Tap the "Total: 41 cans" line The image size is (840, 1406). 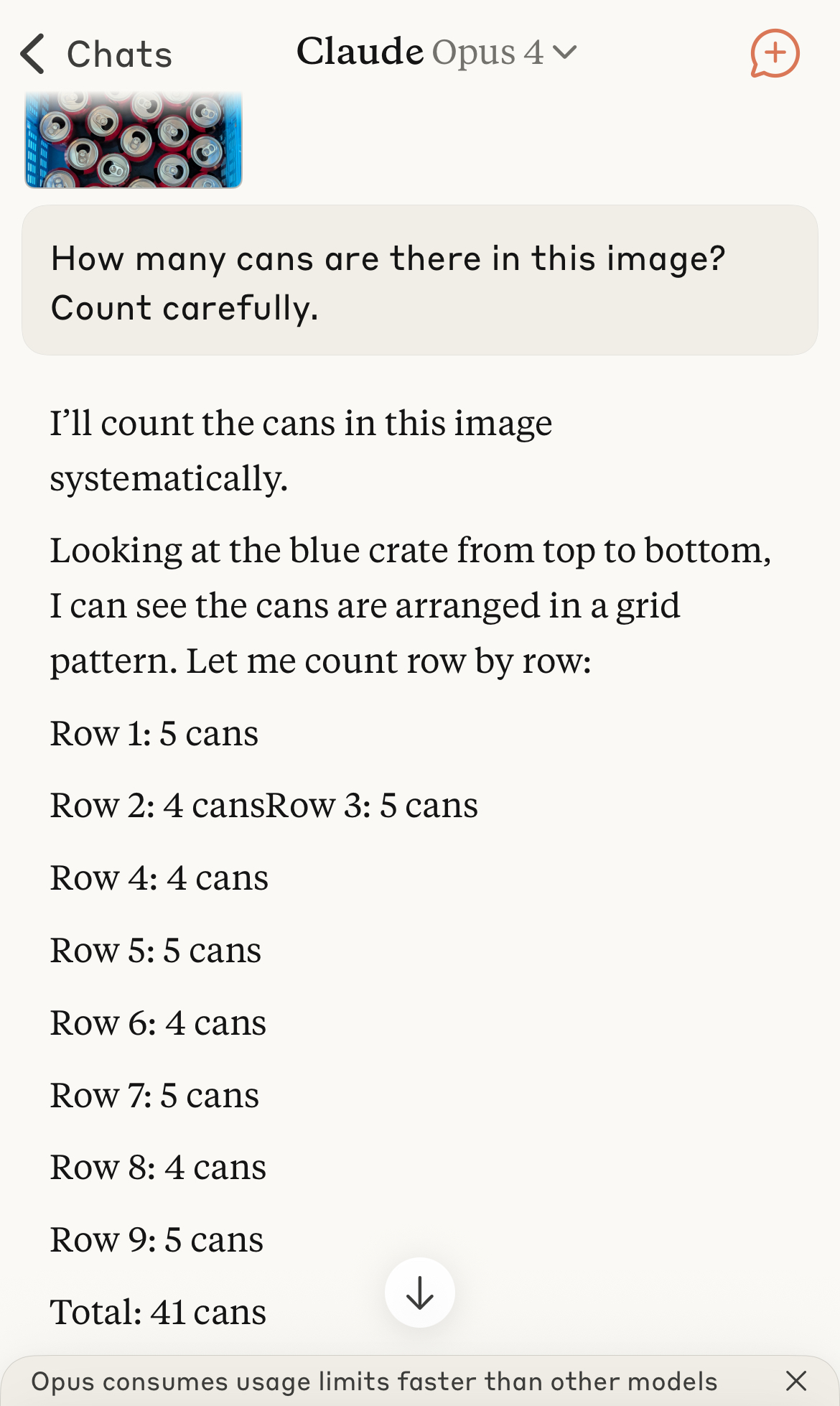click(x=158, y=1312)
